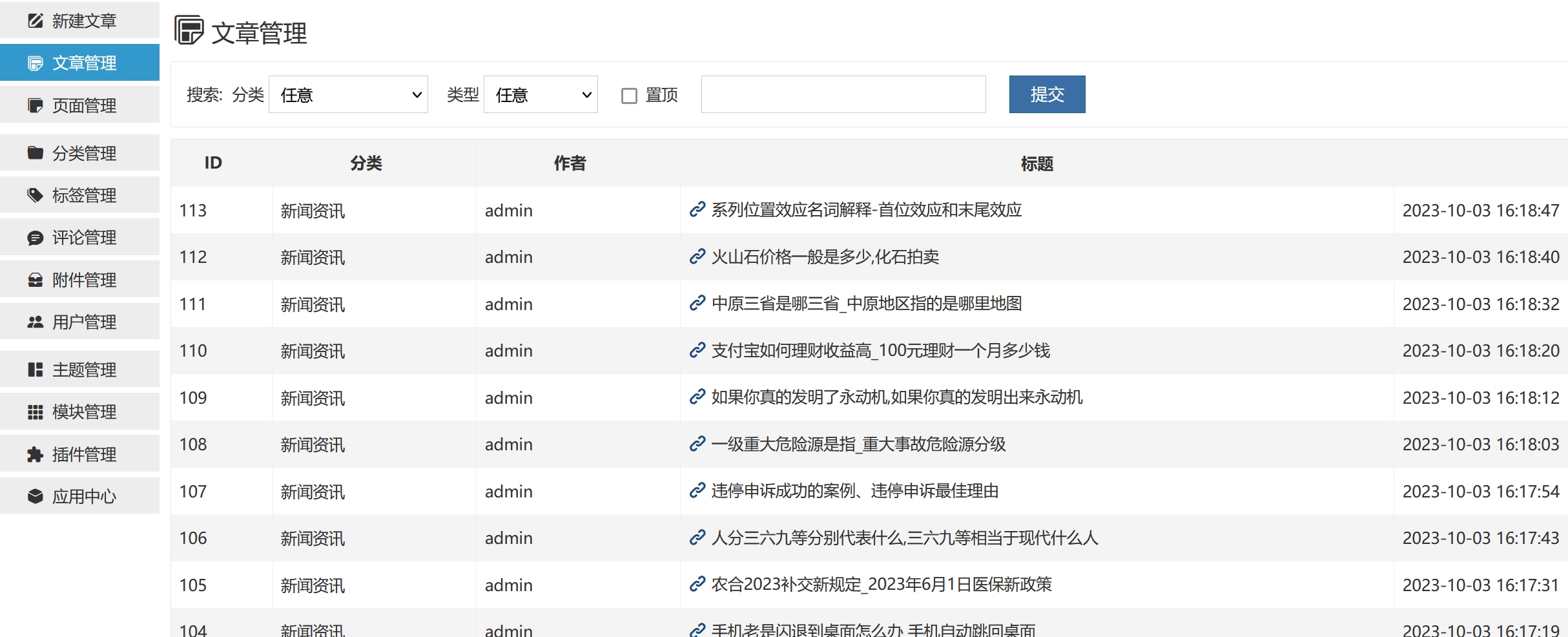Image resolution: width=1568 pixels, height=637 pixels.
Task: Open the 分类 dropdown in search bar
Action: pos(348,95)
